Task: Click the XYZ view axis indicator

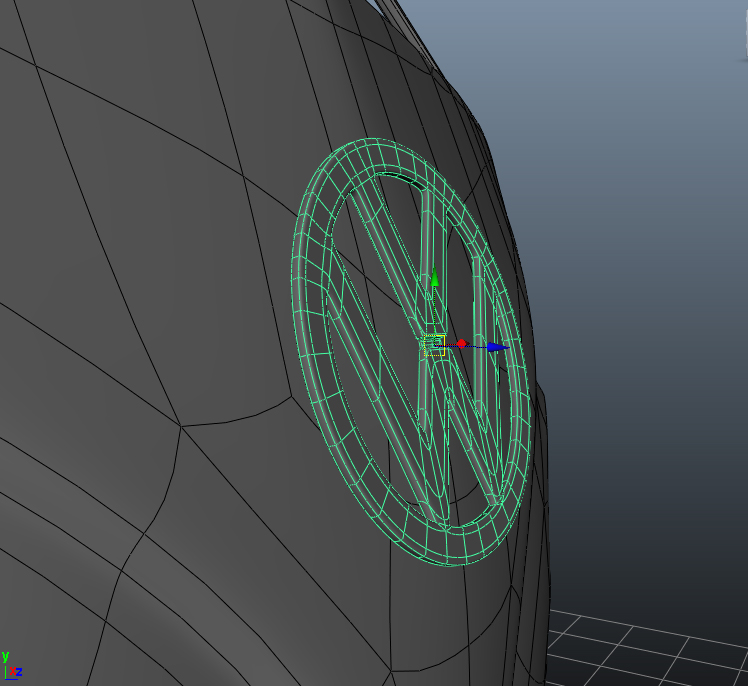Action: click(11, 666)
